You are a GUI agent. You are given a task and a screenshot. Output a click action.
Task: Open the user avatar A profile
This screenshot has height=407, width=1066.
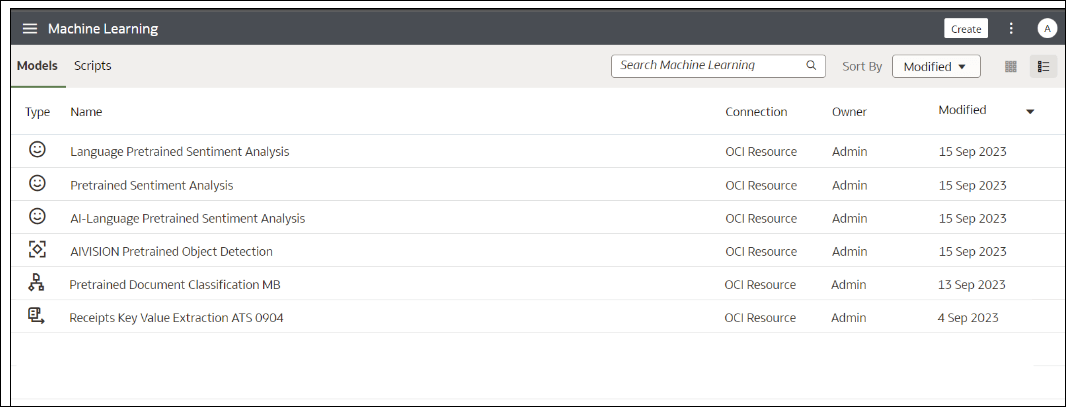click(x=1046, y=29)
